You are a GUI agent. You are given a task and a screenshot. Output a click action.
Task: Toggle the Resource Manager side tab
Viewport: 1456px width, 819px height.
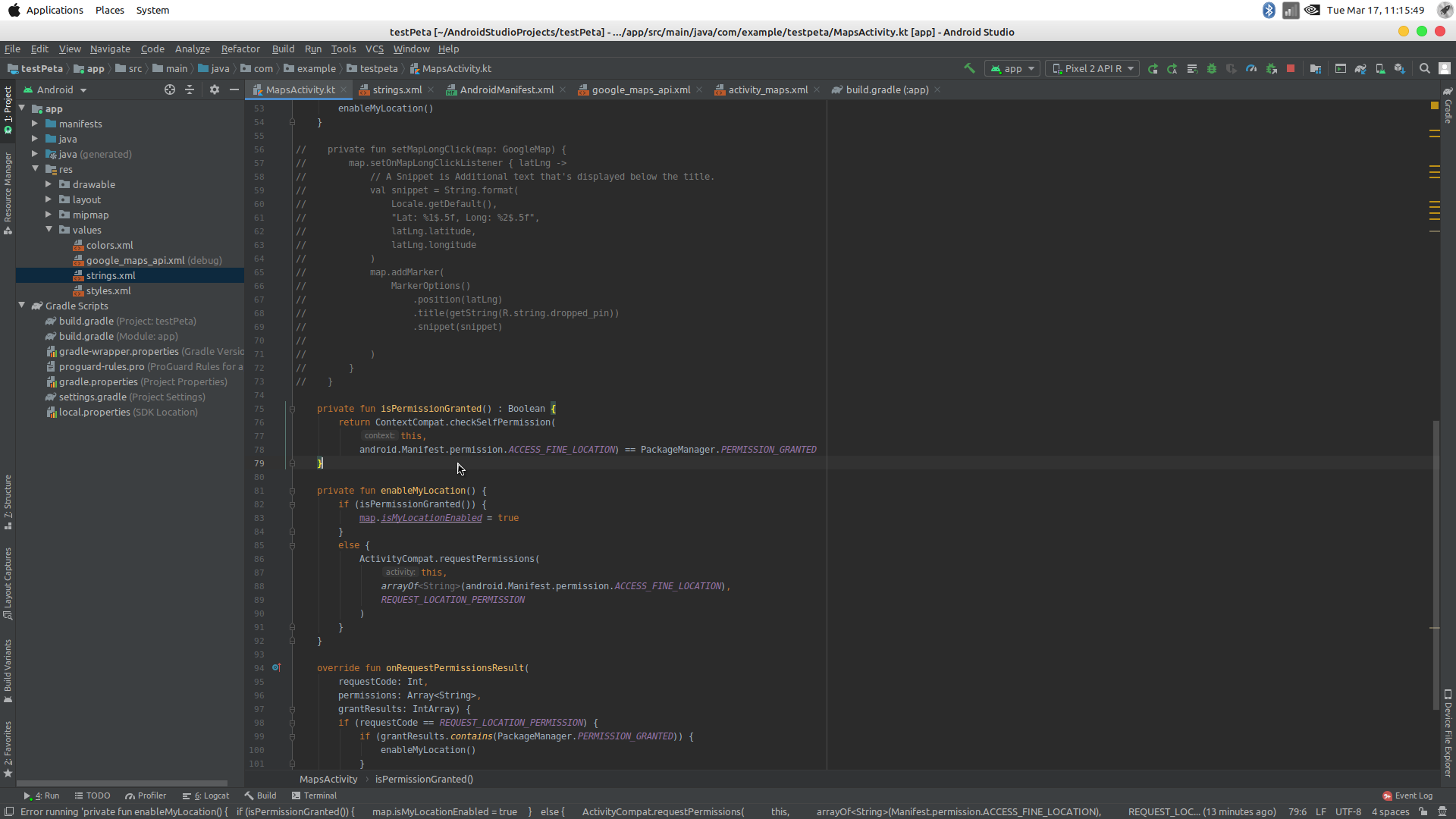tap(8, 193)
